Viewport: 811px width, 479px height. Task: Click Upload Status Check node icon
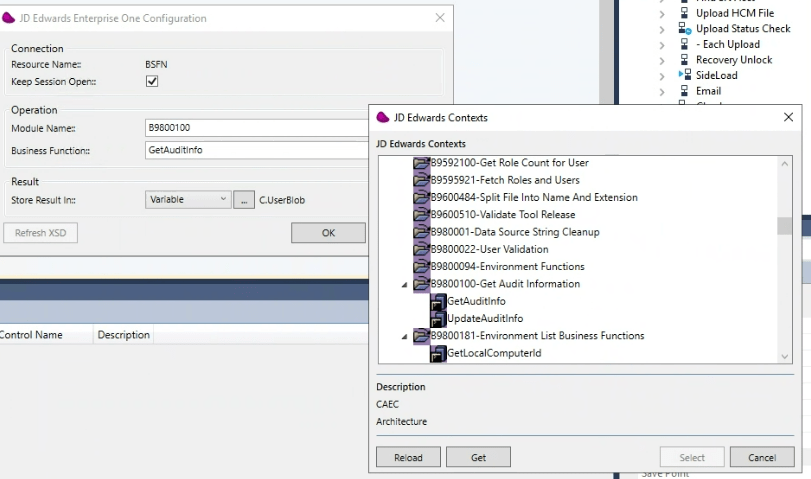click(685, 28)
